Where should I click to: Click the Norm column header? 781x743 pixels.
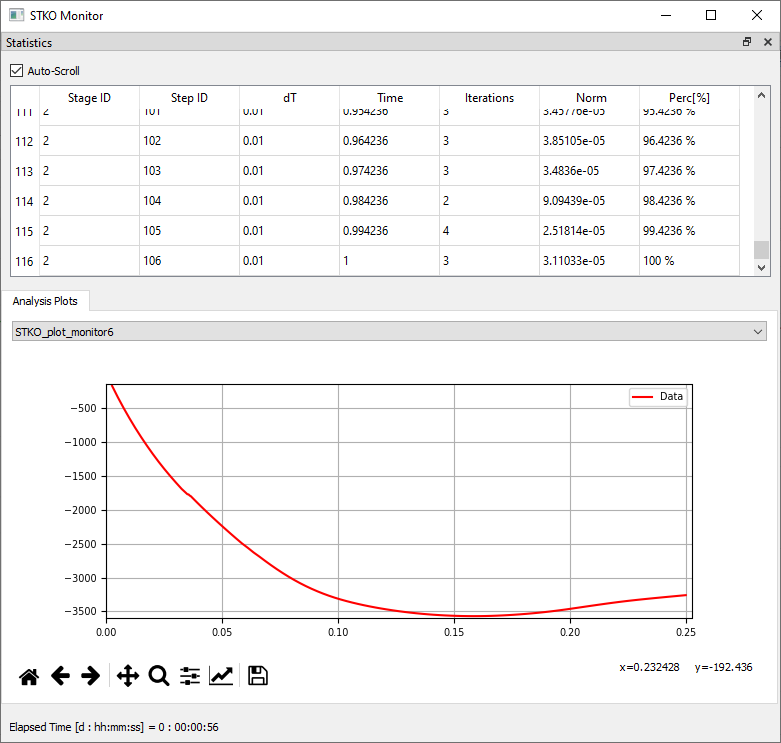[x=591, y=98]
